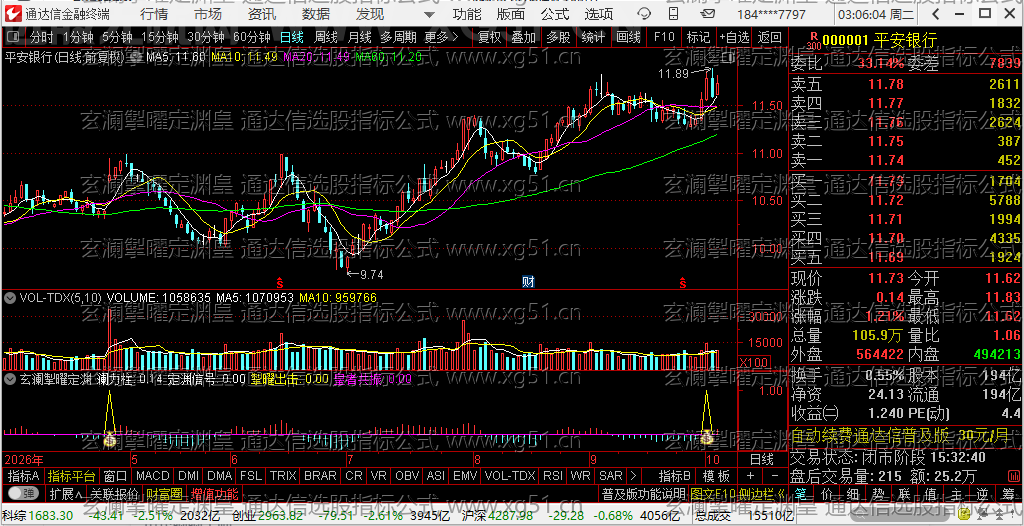Click the chart corner icon near 11.89 label
Image resolution: width=1024 pixels, height=526 pixels.
point(728,58)
